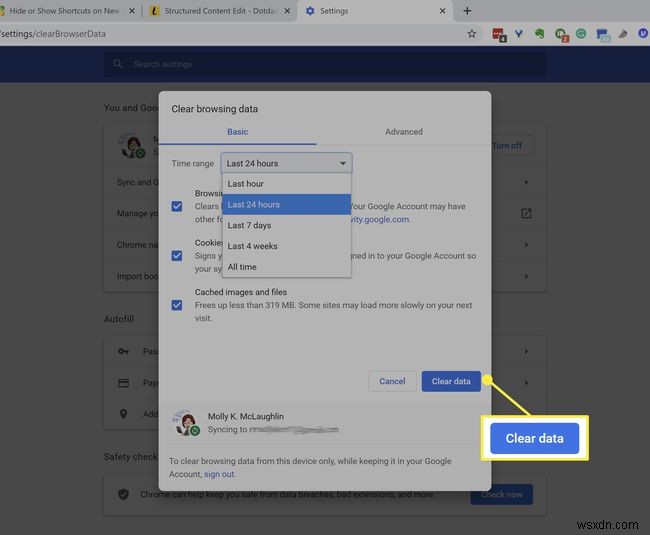Click the Settings tab gear icon

coord(310,11)
